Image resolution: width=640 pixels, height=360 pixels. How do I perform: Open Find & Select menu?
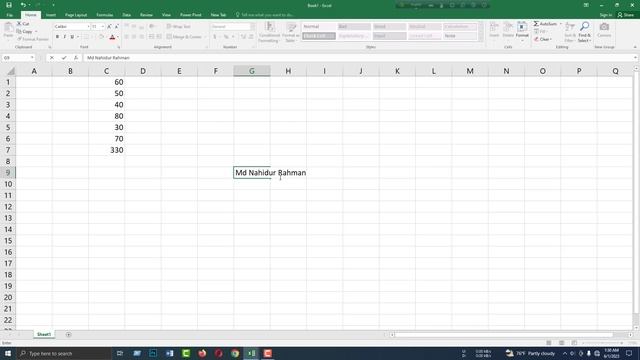[x=584, y=32]
